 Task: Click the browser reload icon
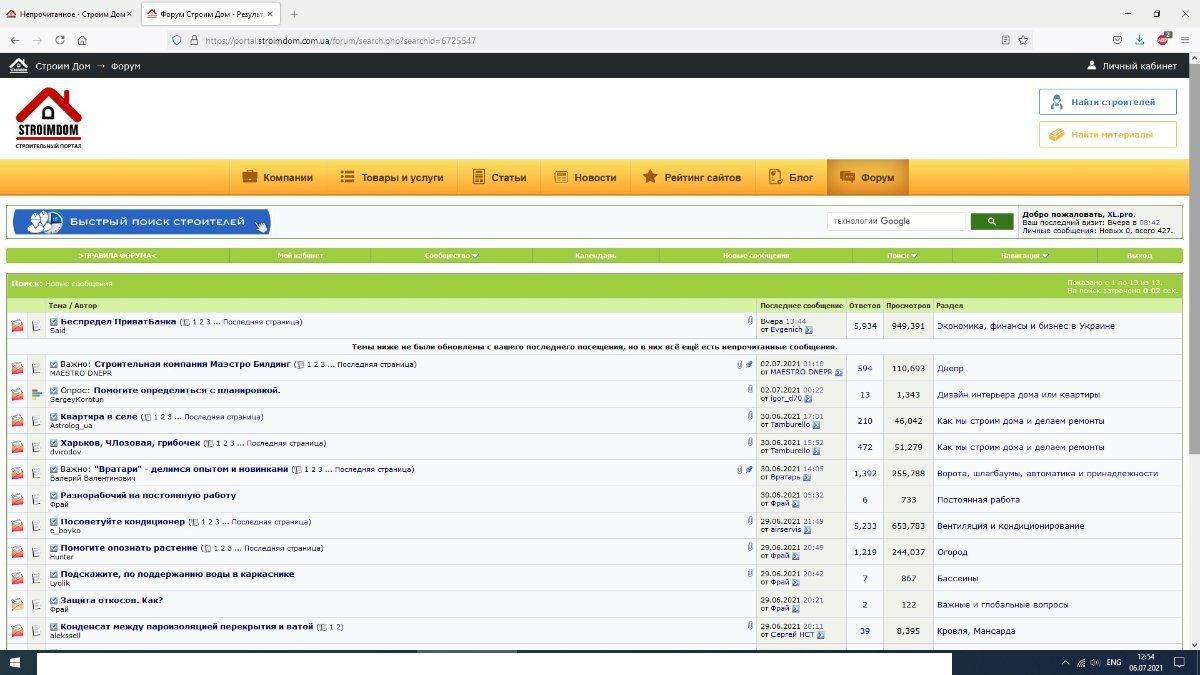click(x=60, y=40)
